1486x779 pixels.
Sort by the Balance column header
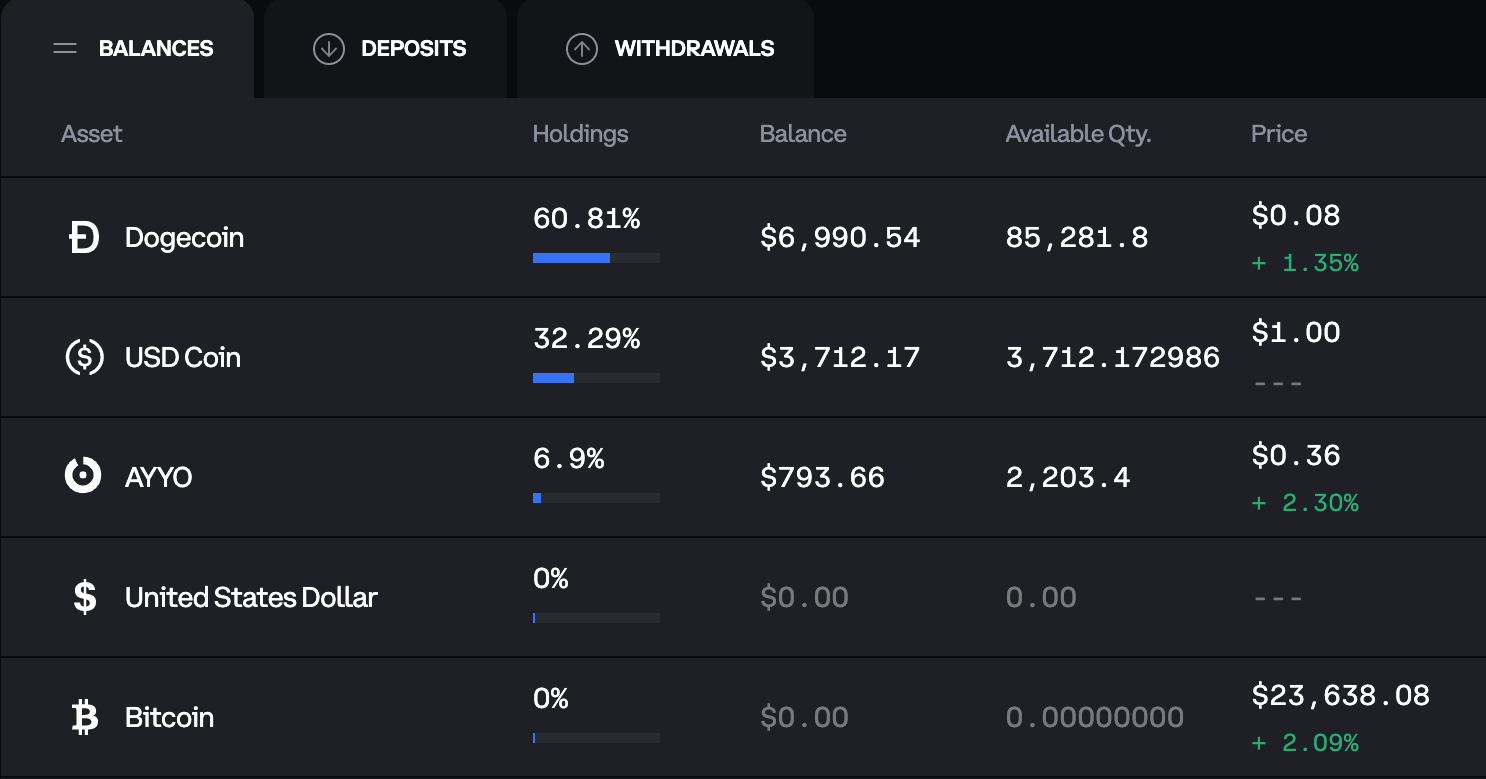[x=803, y=134]
